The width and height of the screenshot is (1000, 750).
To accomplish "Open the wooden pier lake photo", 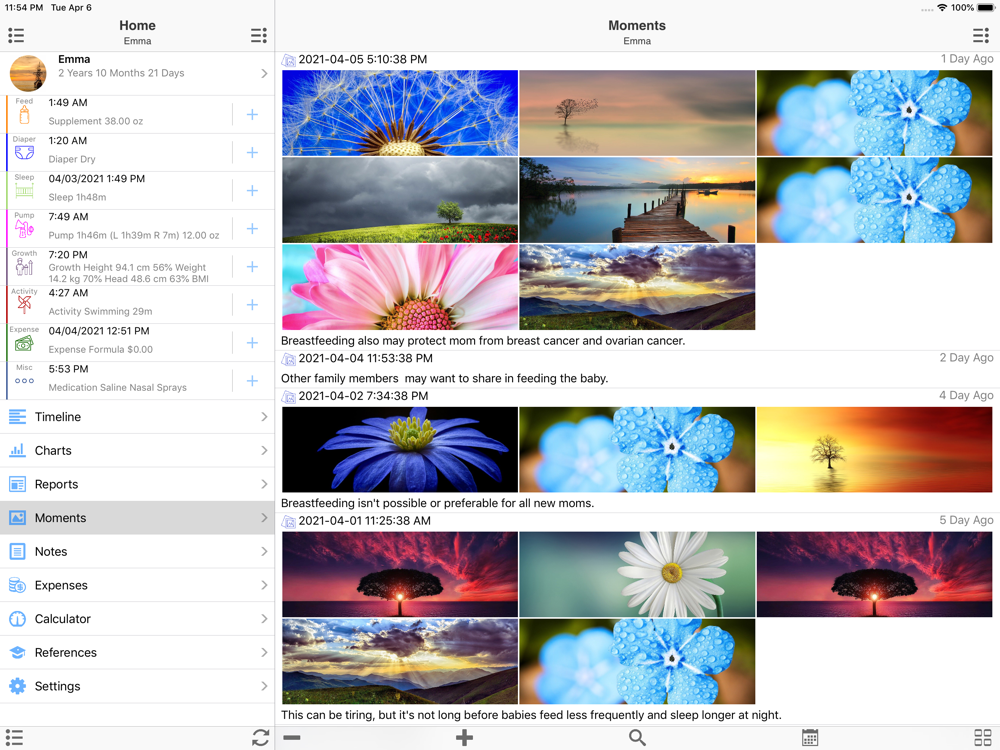I will (637, 200).
